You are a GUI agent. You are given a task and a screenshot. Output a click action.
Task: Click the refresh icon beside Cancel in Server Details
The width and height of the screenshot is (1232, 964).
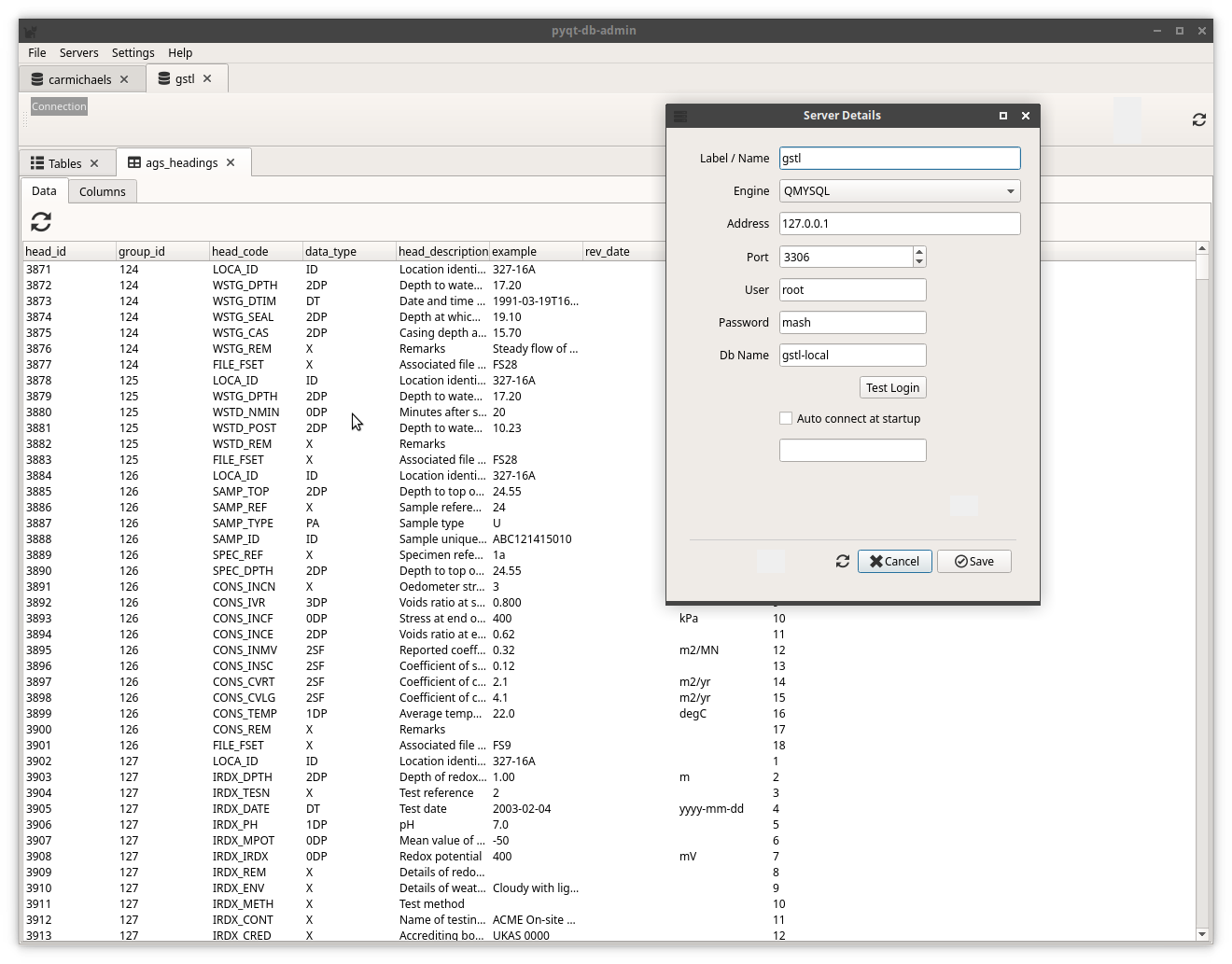click(x=843, y=561)
